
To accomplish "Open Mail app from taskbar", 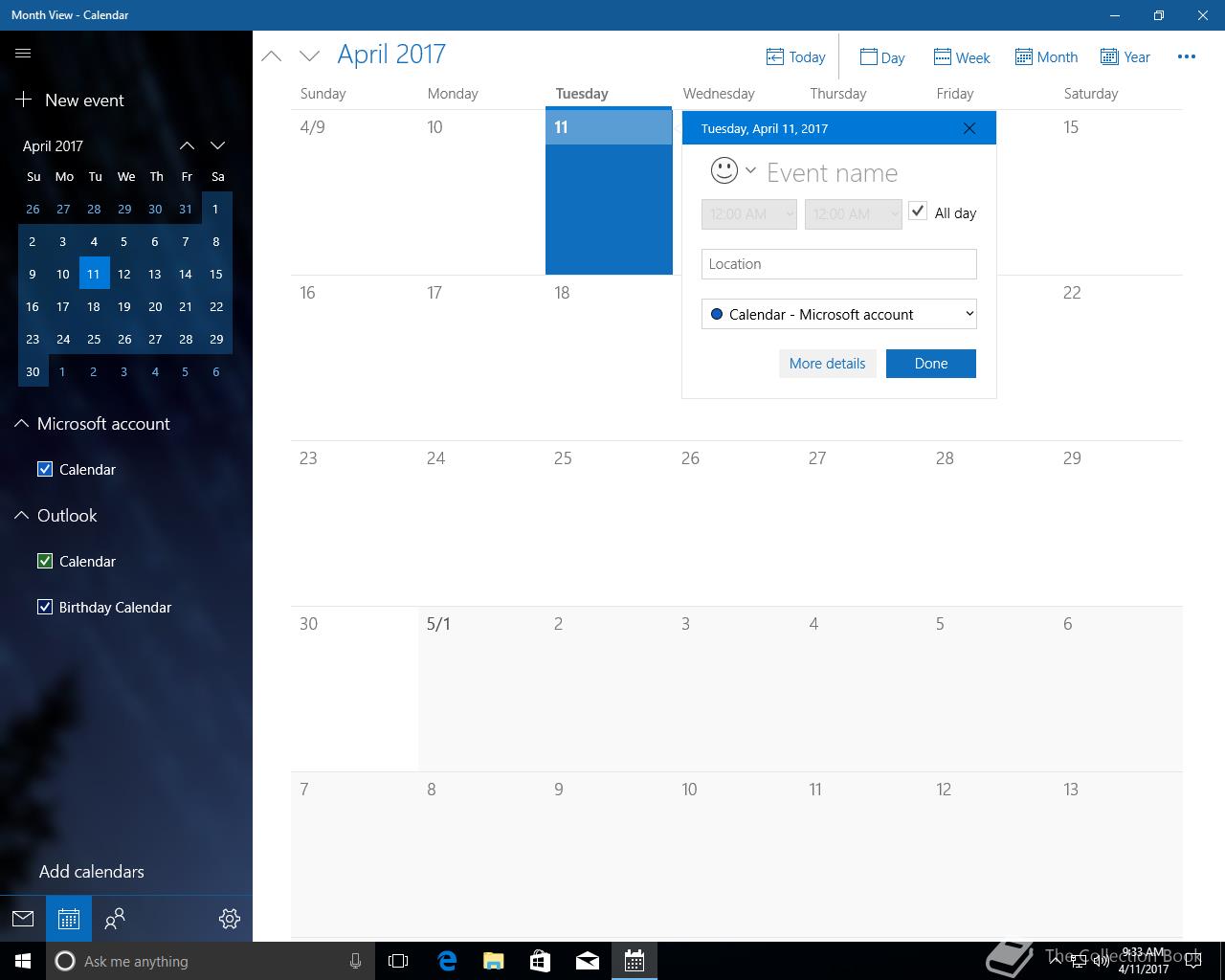I will 588,961.
